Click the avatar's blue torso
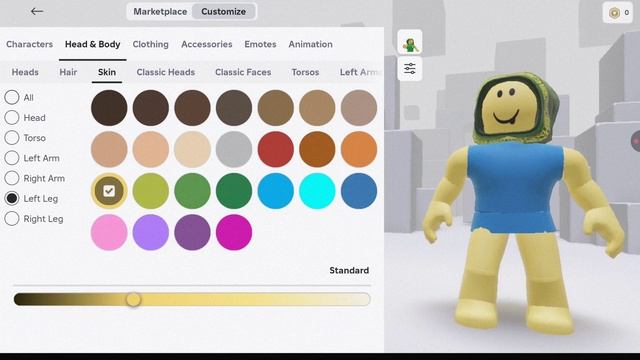 pyautogui.click(x=515, y=188)
